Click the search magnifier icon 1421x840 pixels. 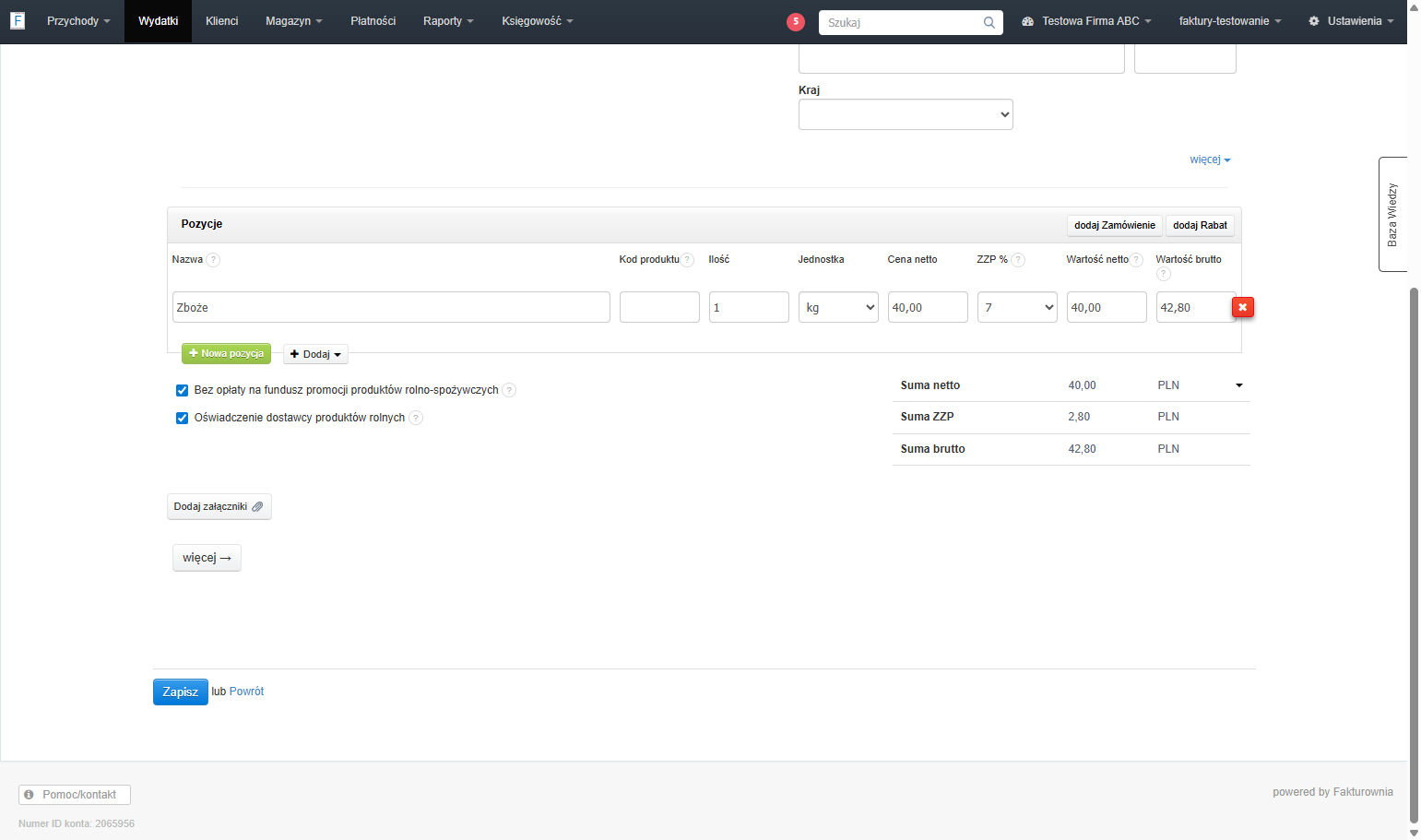pyautogui.click(x=989, y=23)
